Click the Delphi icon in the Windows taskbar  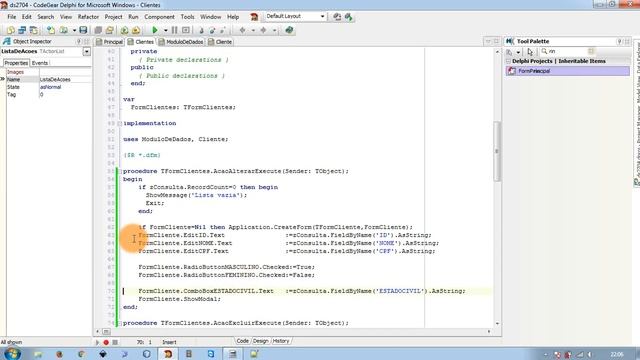(168, 354)
